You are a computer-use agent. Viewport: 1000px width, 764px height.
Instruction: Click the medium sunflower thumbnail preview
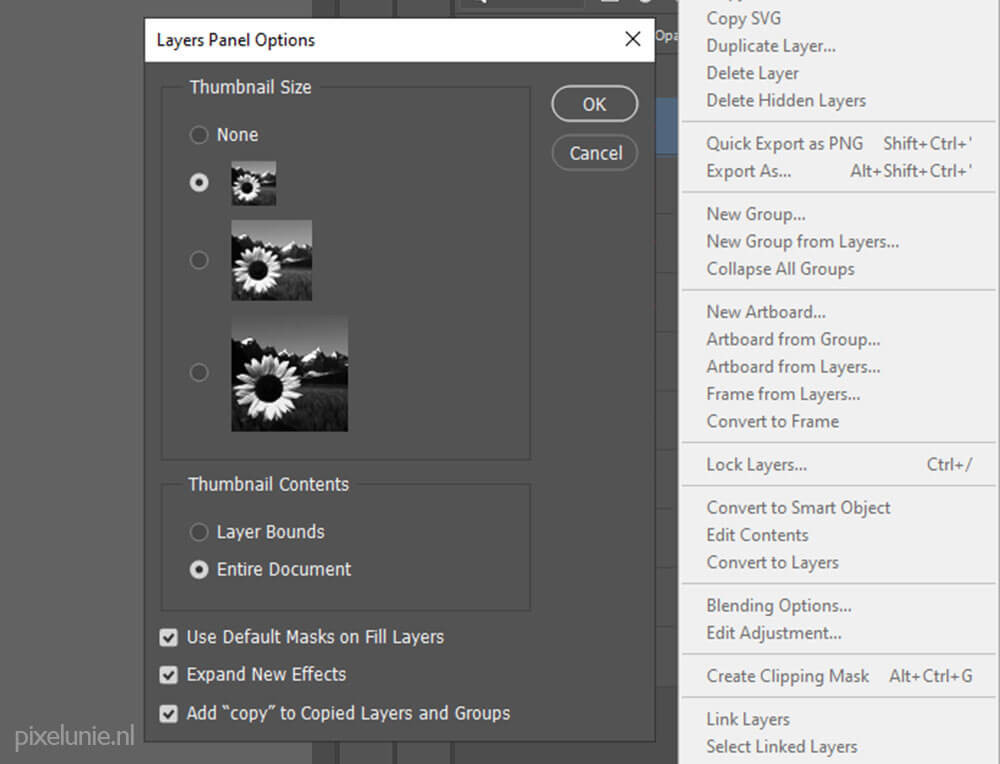[272, 260]
